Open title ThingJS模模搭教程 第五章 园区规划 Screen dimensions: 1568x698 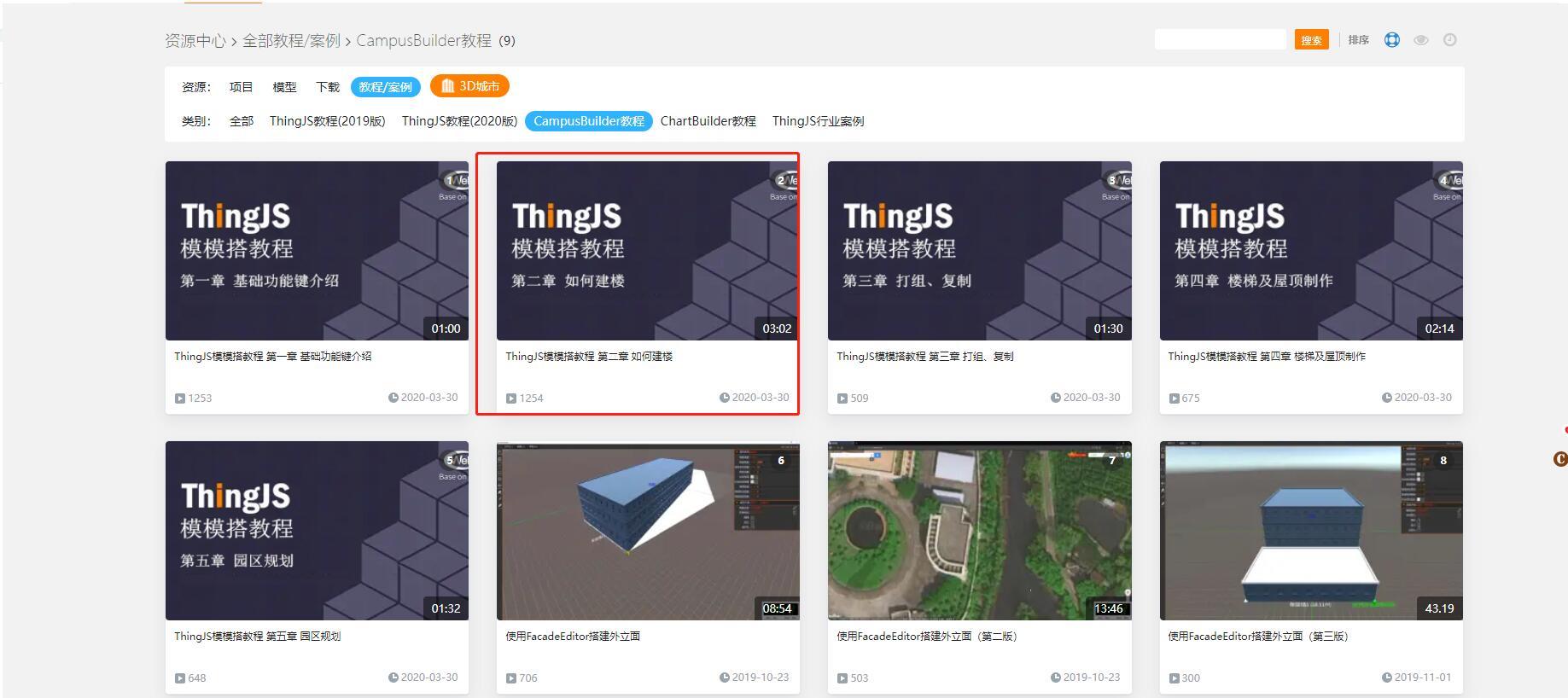point(258,637)
